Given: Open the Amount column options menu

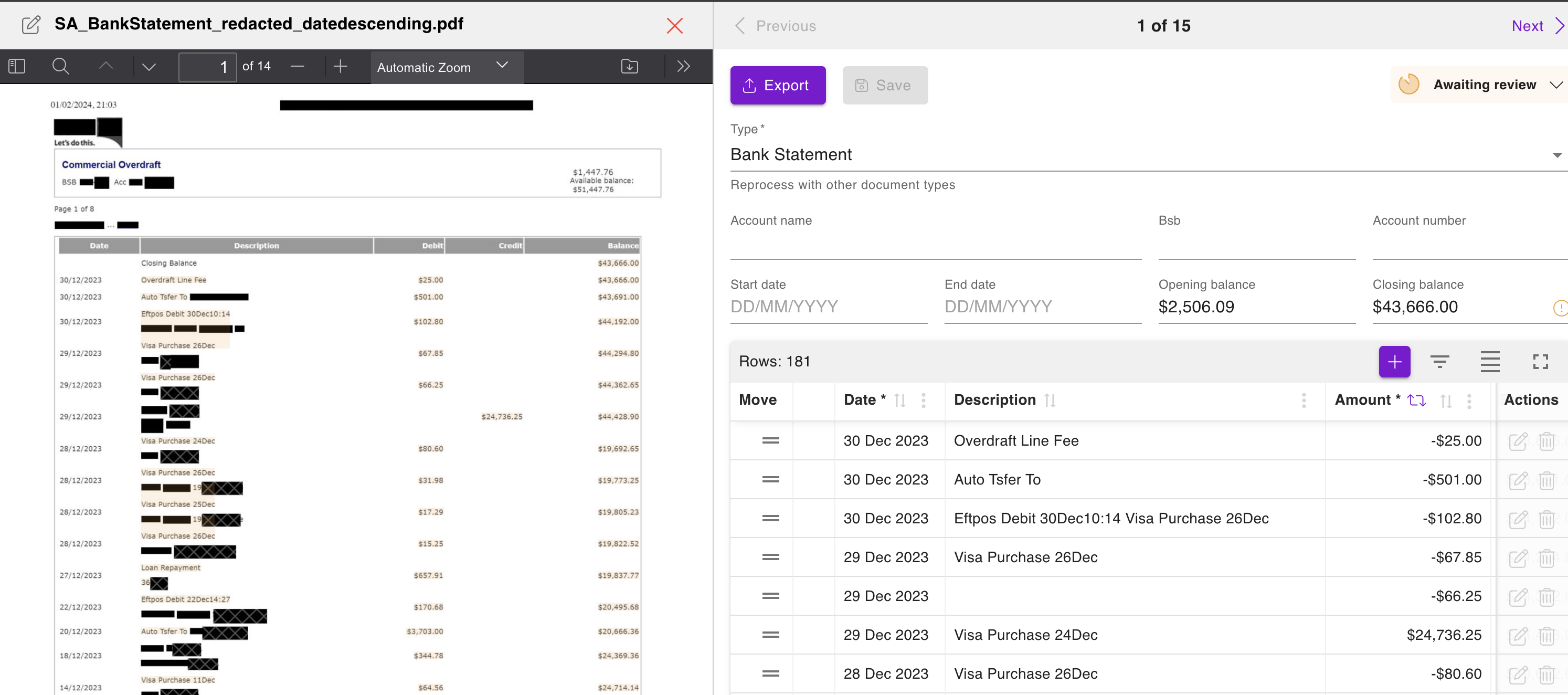Looking at the screenshot, I should 1469,401.
